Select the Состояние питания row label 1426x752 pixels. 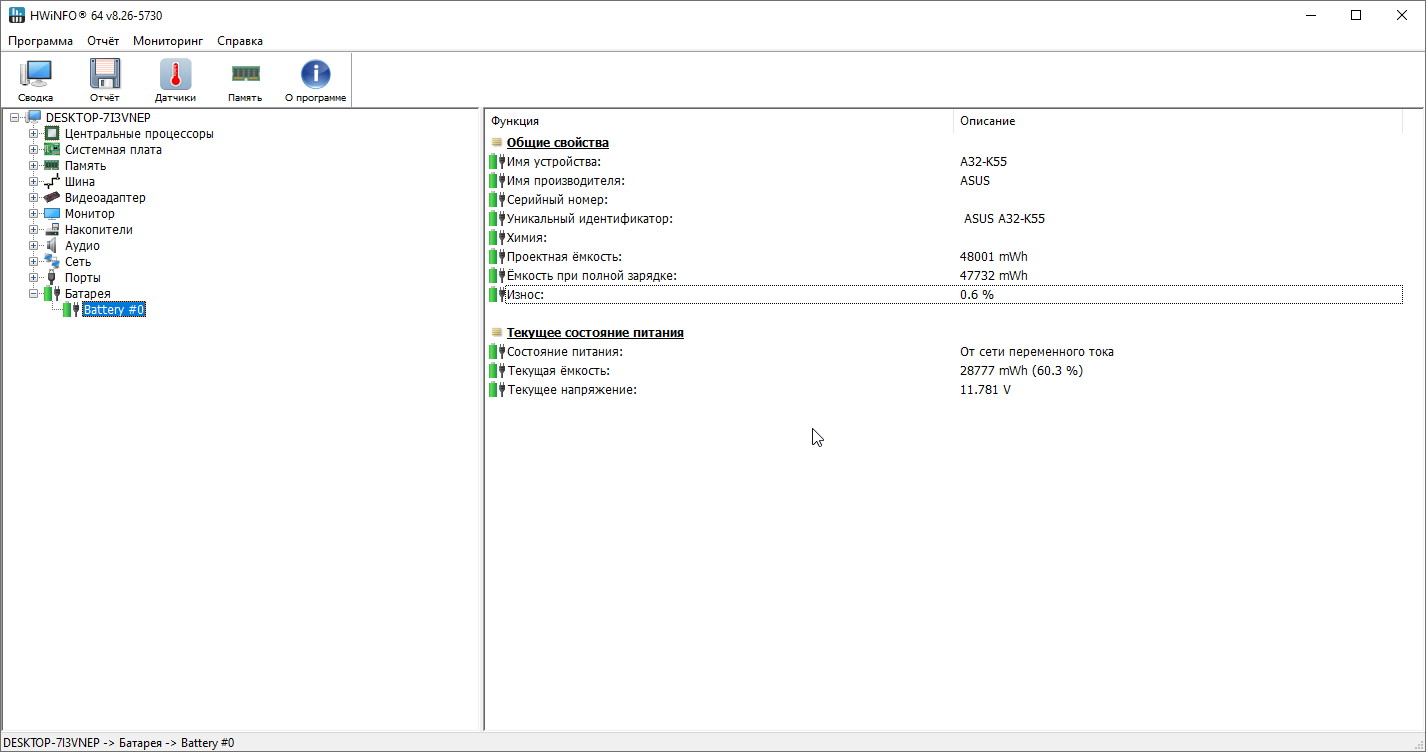[565, 351]
